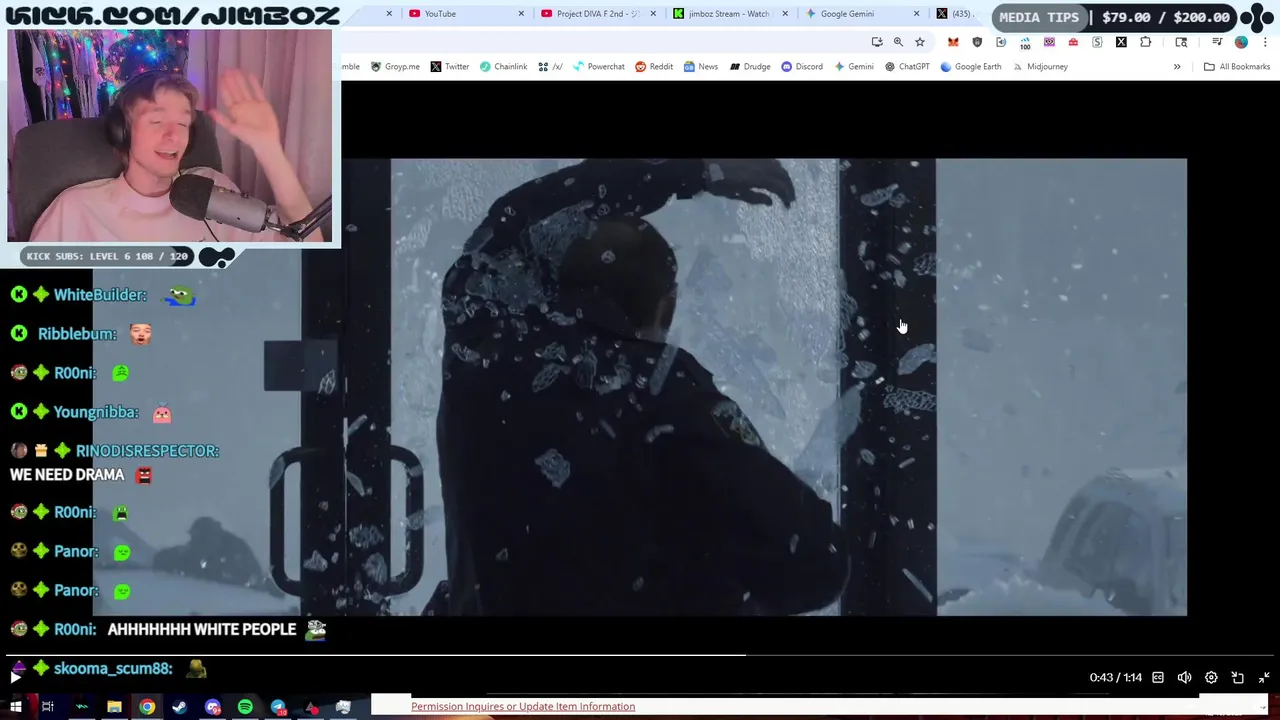Open the ChatGPT bookmark
The height and width of the screenshot is (720, 1280).
(907, 67)
